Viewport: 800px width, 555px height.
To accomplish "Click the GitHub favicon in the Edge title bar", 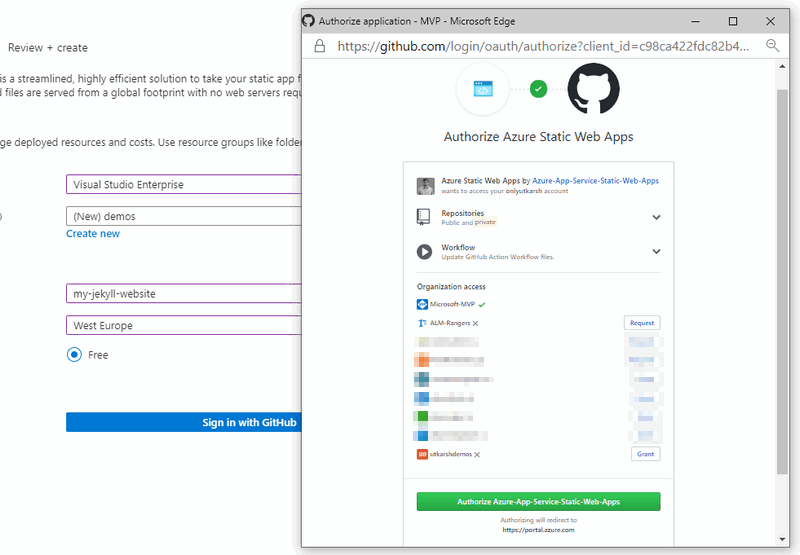I will point(308,21).
